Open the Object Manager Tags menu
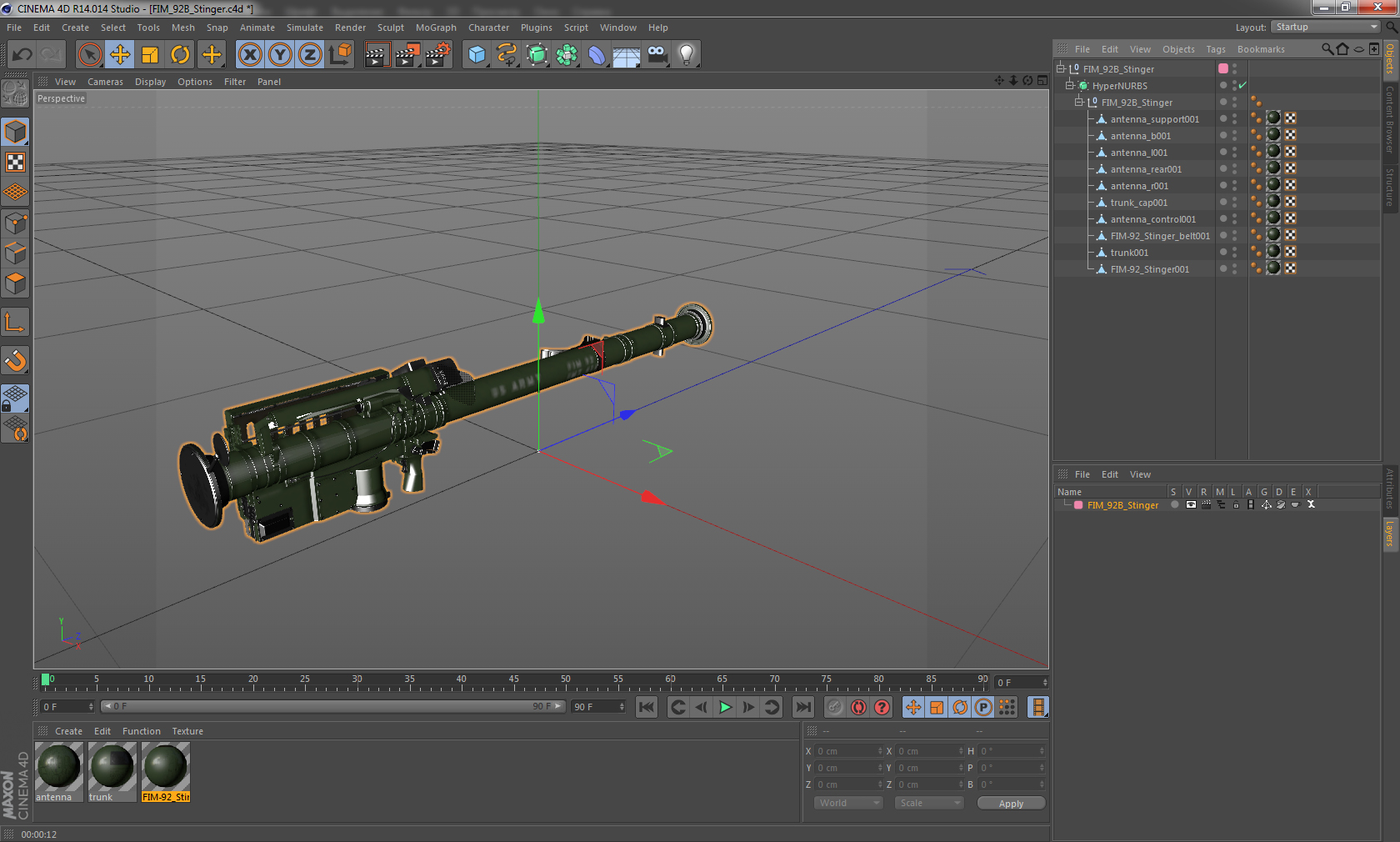The image size is (1400, 842). pyautogui.click(x=1216, y=49)
